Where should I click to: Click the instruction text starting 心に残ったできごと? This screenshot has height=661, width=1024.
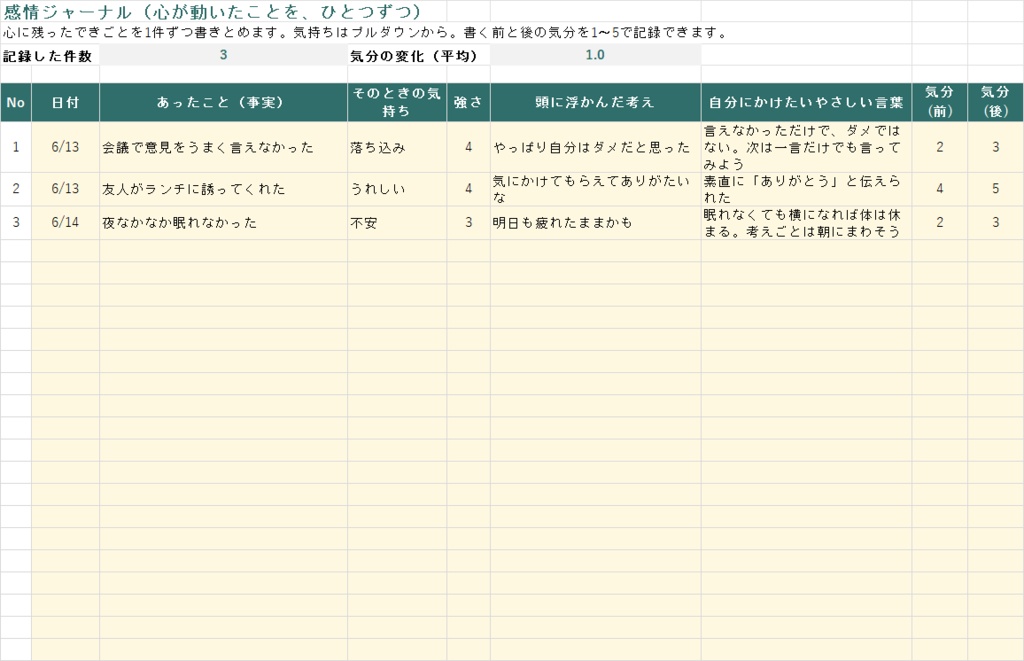click(x=365, y=33)
